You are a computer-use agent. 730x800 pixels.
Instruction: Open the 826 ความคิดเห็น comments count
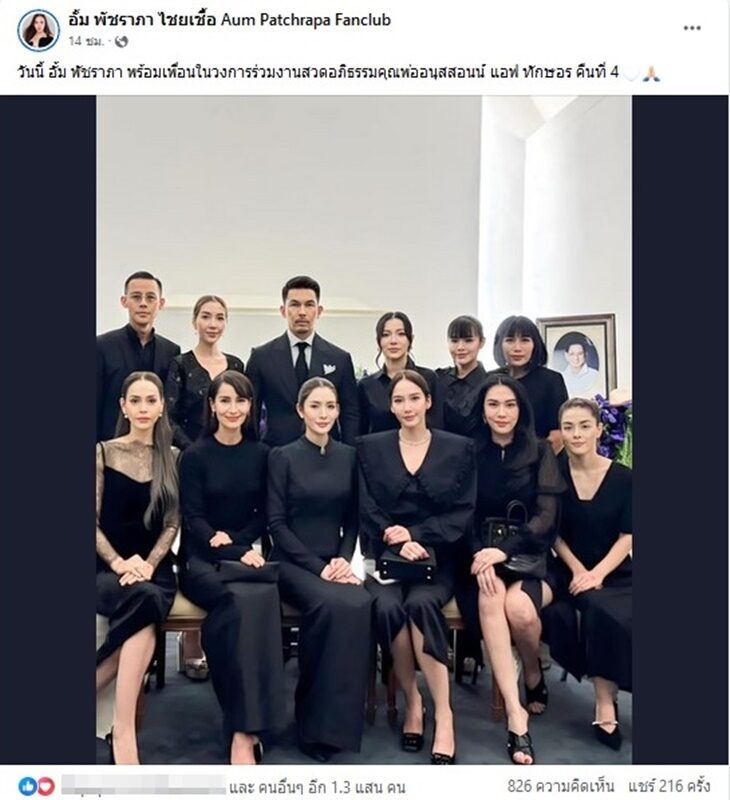(561, 786)
